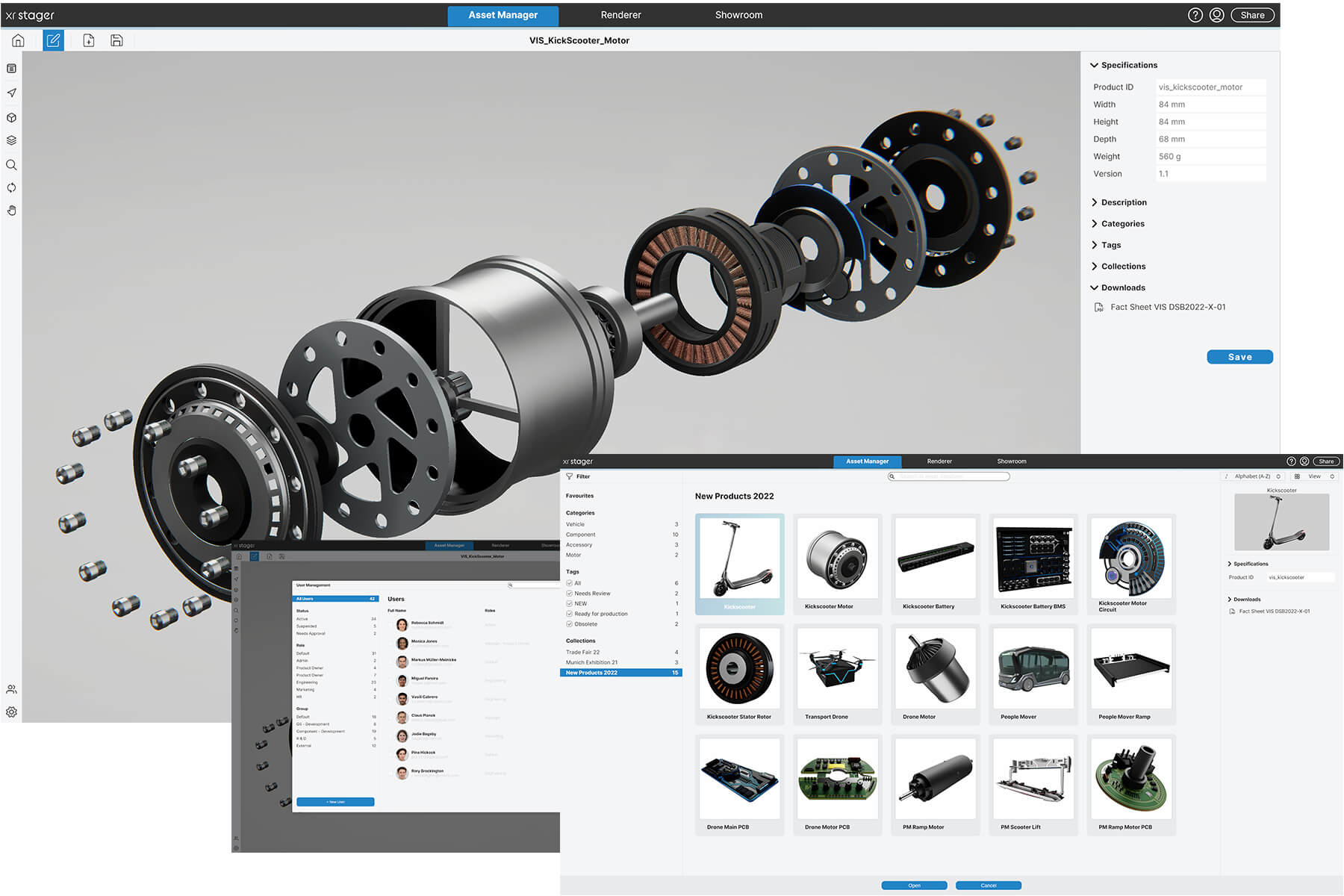Switch to Asset Manager tab in main window
The height and width of the screenshot is (896, 1344).
pos(503,16)
